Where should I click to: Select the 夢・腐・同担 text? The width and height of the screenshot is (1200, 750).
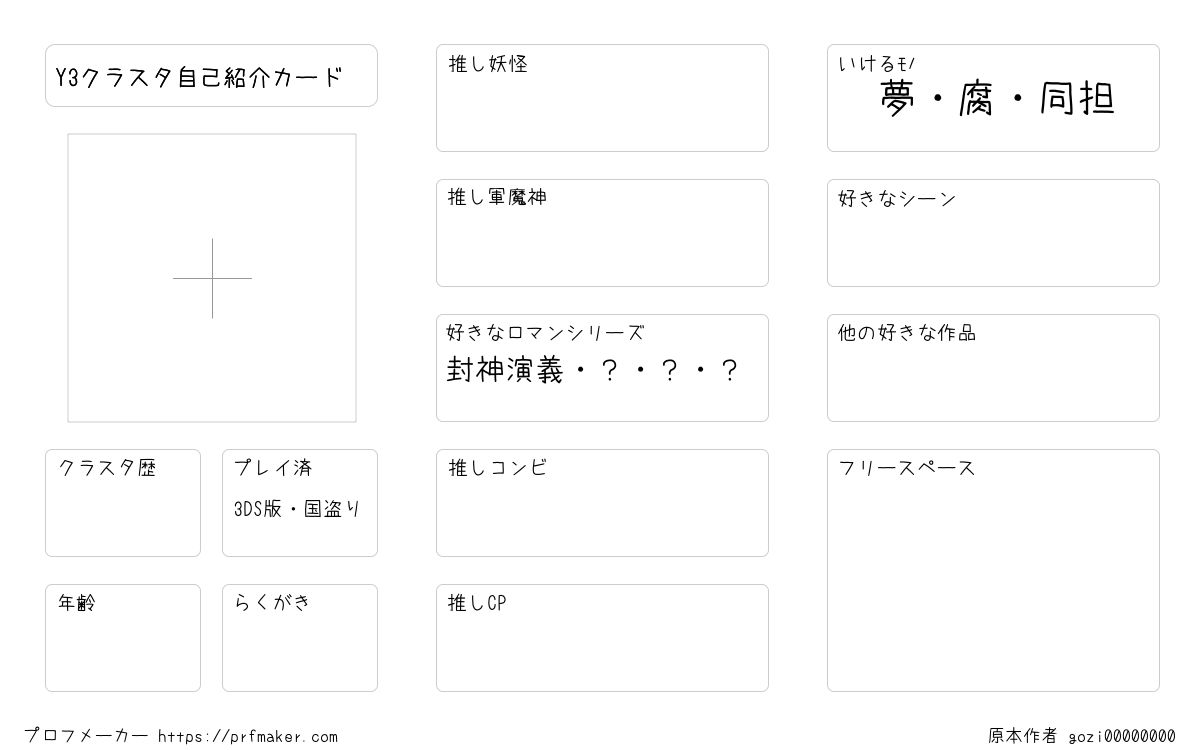pos(997,99)
